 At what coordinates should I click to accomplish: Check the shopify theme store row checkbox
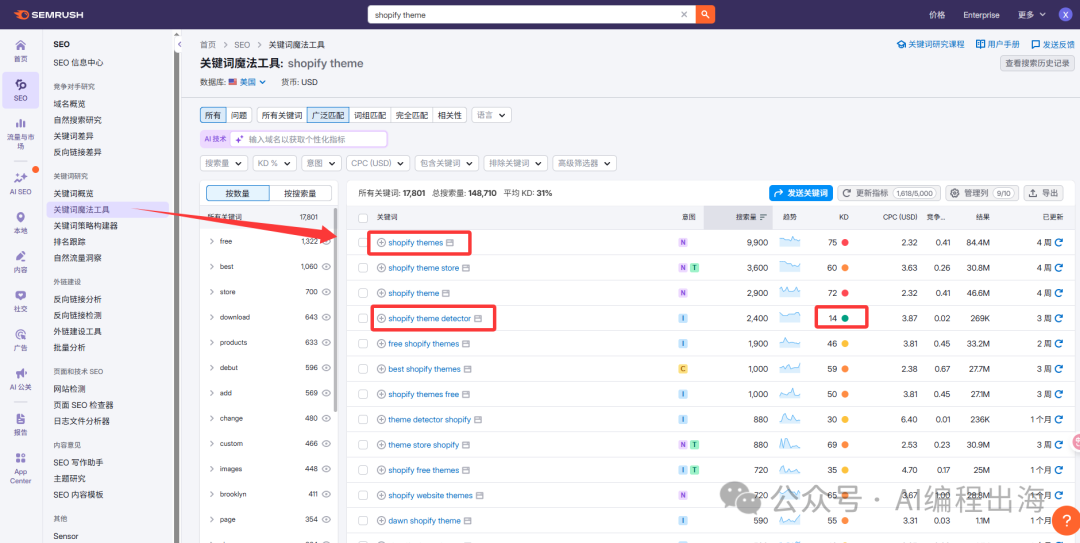(363, 268)
